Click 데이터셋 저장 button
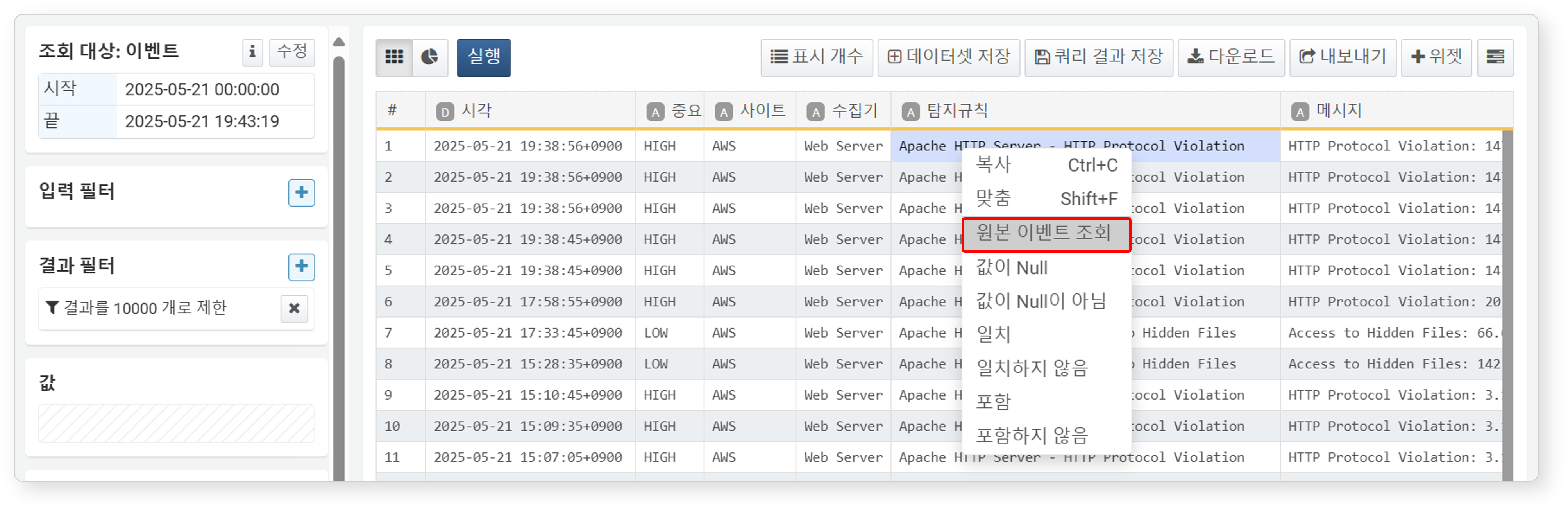Image resolution: width=1568 pixels, height=511 pixels. [x=948, y=57]
